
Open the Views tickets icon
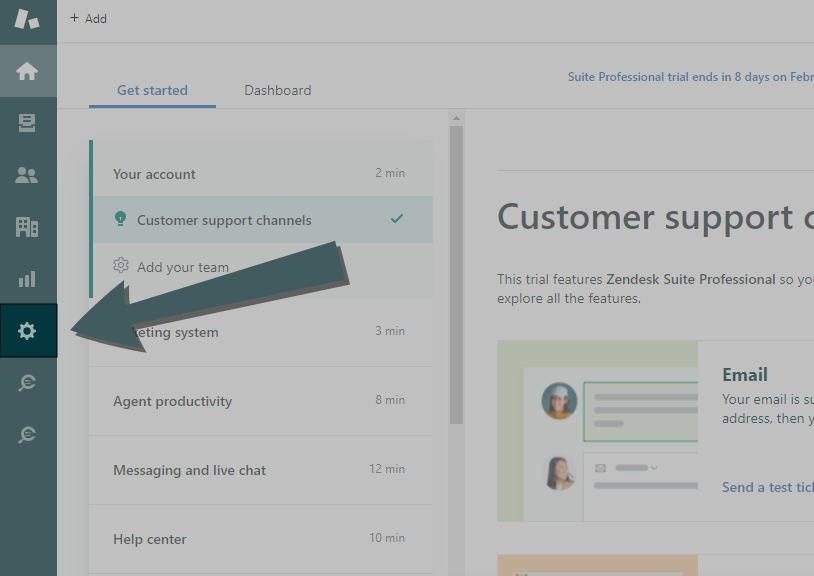27,123
